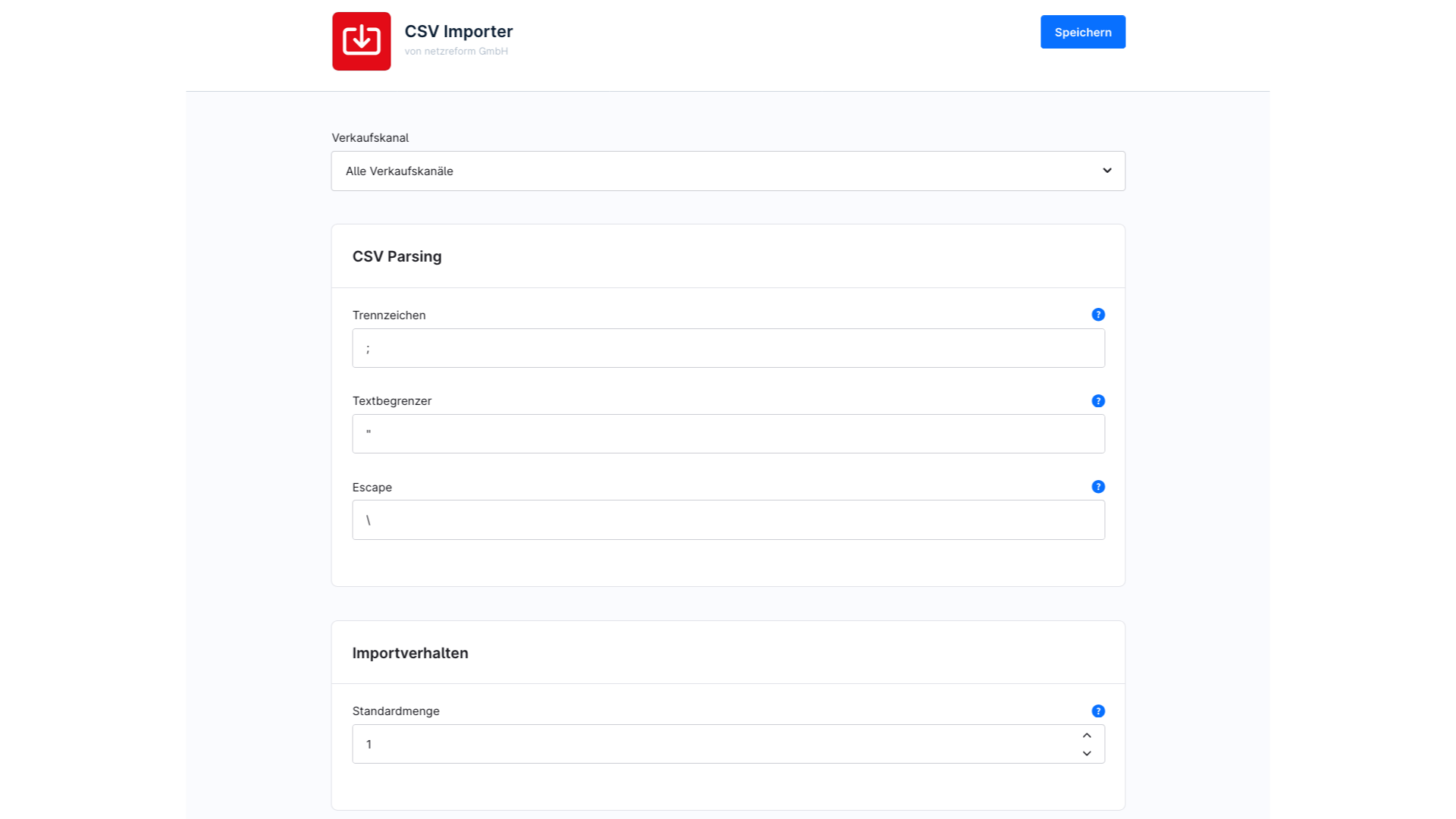
Task: Click the Standardmenge field label
Action: click(395, 711)
